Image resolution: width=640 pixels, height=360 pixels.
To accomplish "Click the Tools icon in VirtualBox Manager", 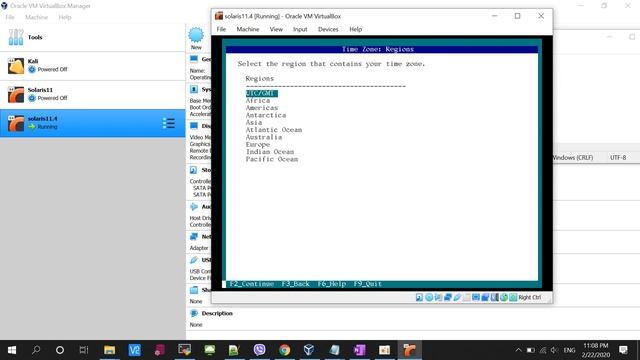I will pos(16,37).
